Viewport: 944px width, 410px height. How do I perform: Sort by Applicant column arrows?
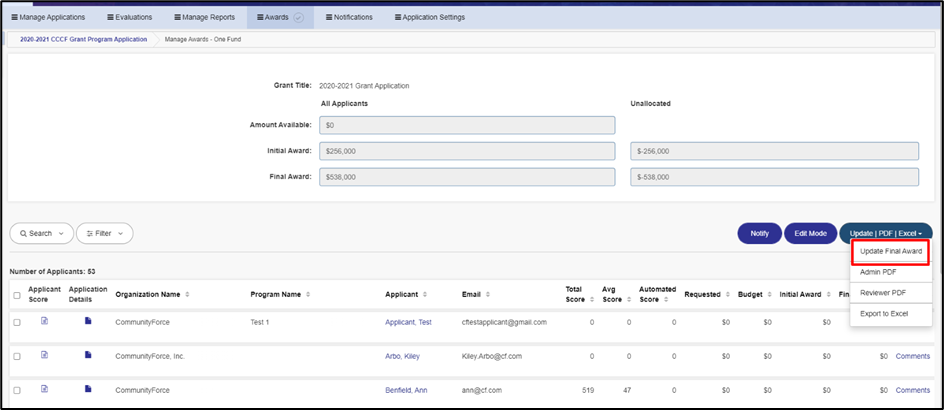tap(425, 295)
